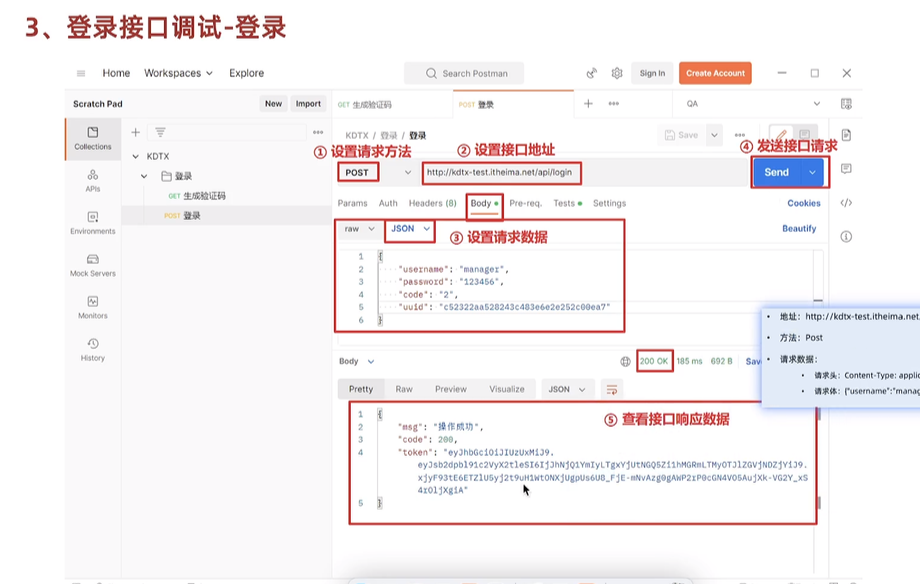The width and height of the screenshot is (920, 584).
Task: Open the code snippet icon
Action: click(846, 203)
